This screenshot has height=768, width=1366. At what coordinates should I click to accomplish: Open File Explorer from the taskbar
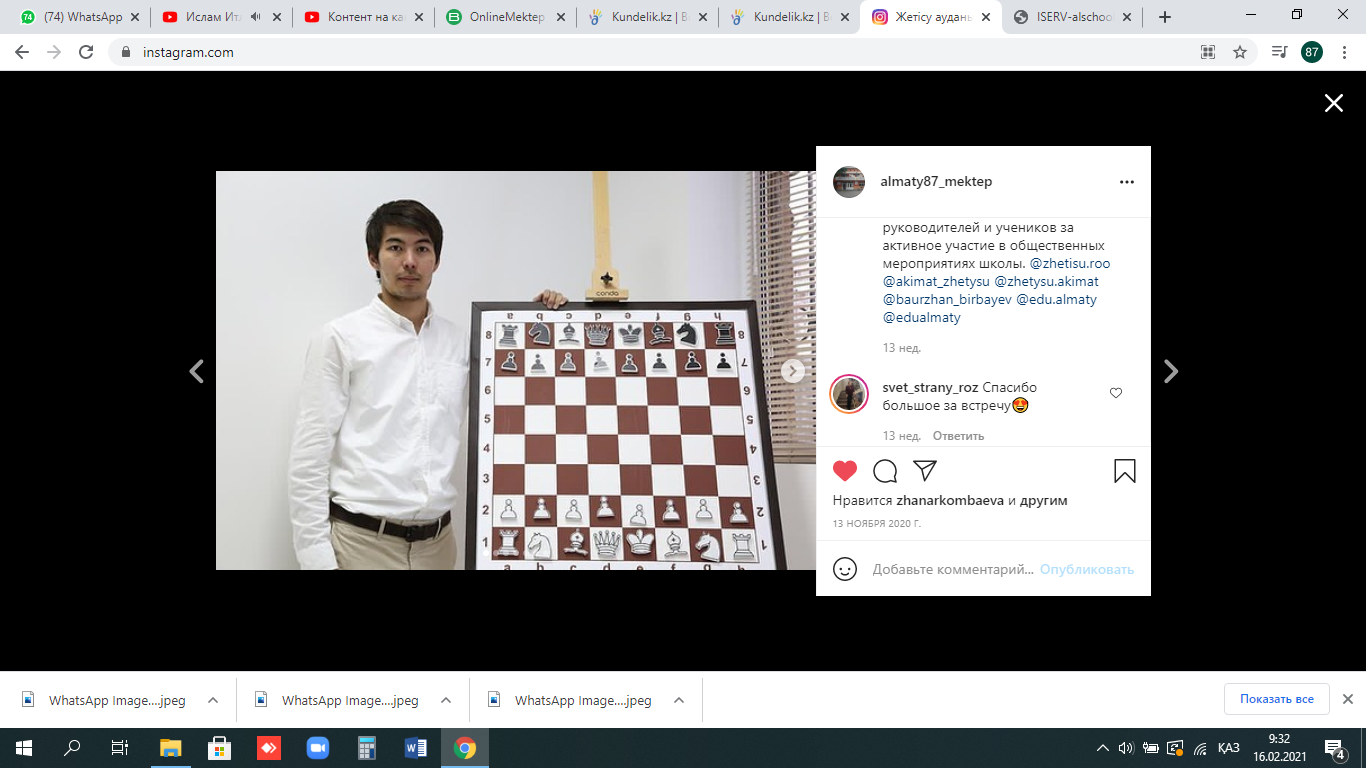[171, 748]
